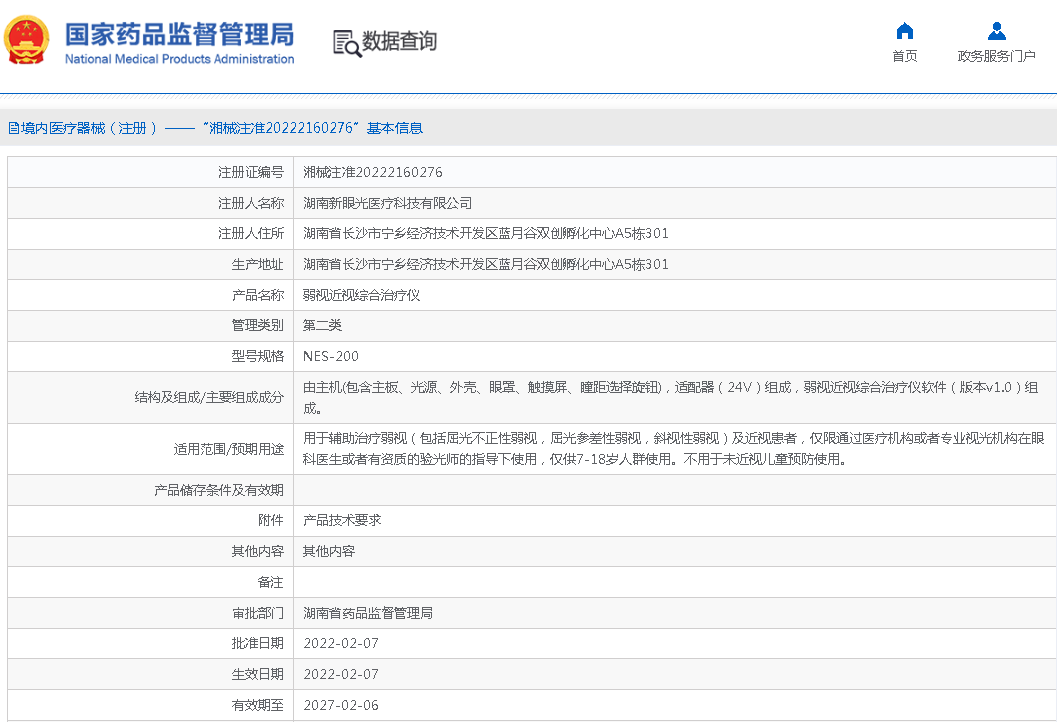Click the 附件 row label
1057x722 pixels.
click(x=270, y=520)
